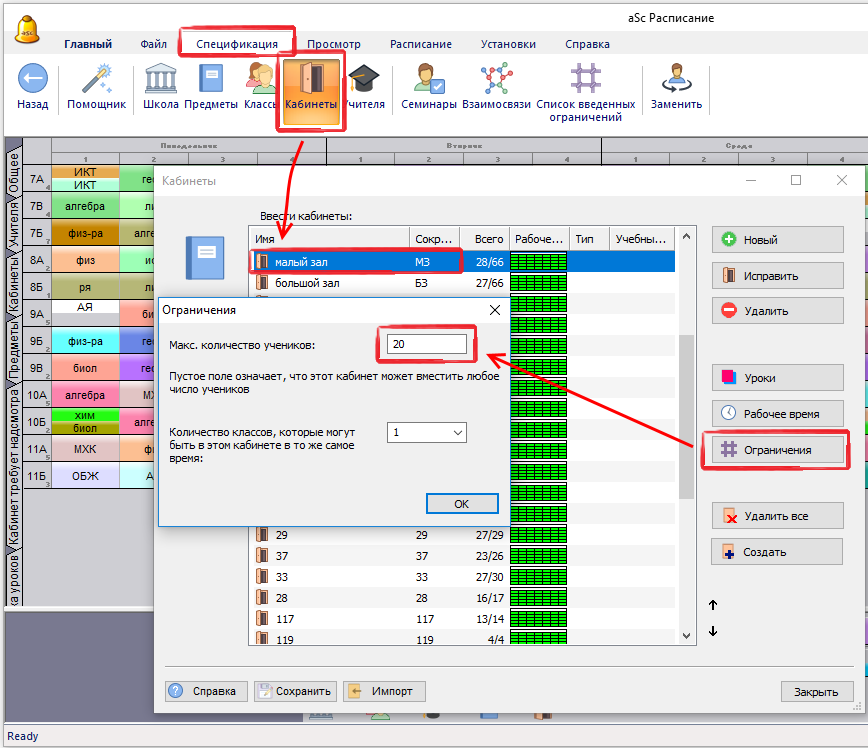Screen dimensions: 868x752
Task: Click the move-down arrow beside room list
Action: (713, 631)
